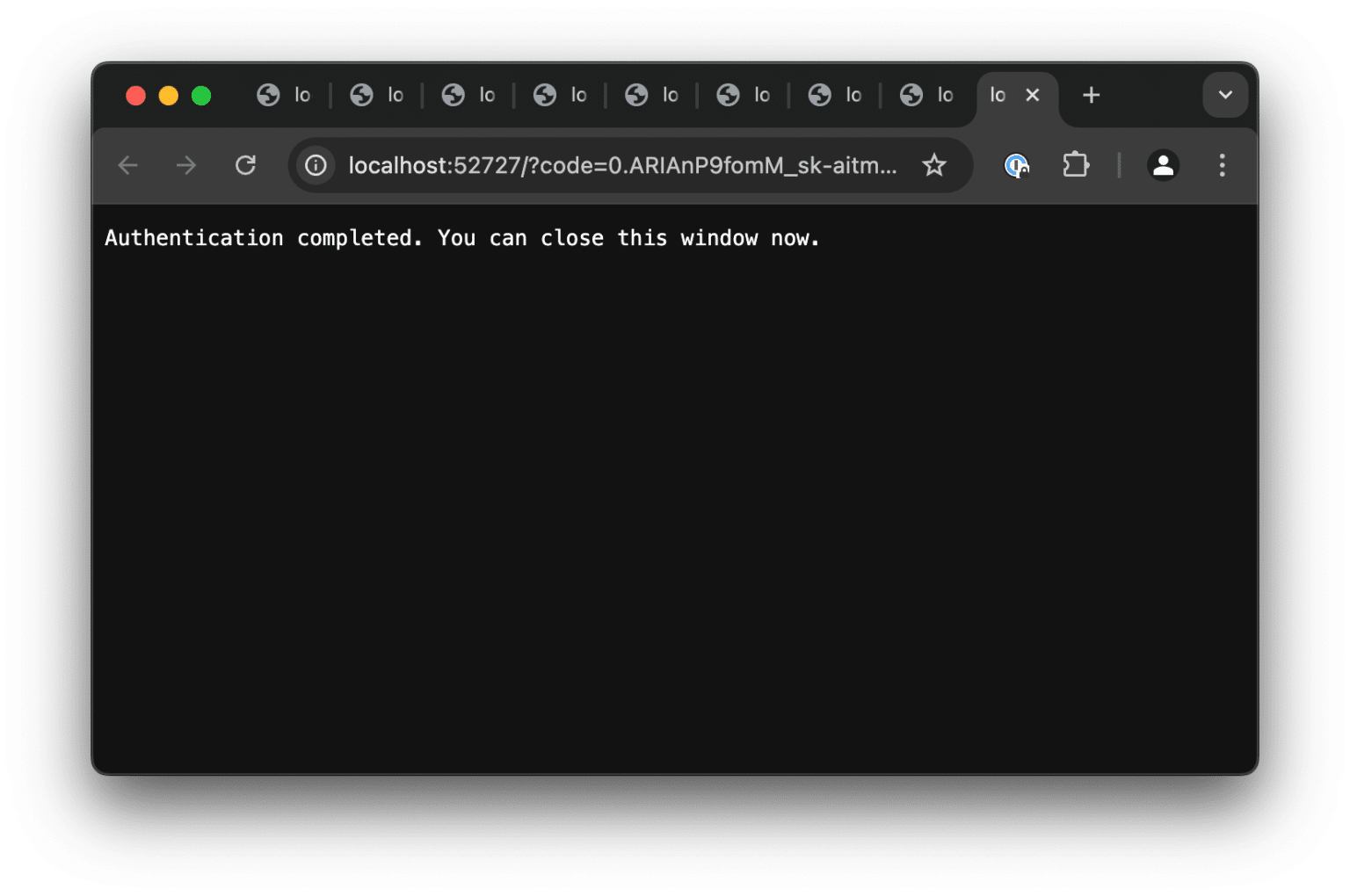1350x896 pixels.
Task: Click the site information icon in the address bar
Action: pos(316,165)
